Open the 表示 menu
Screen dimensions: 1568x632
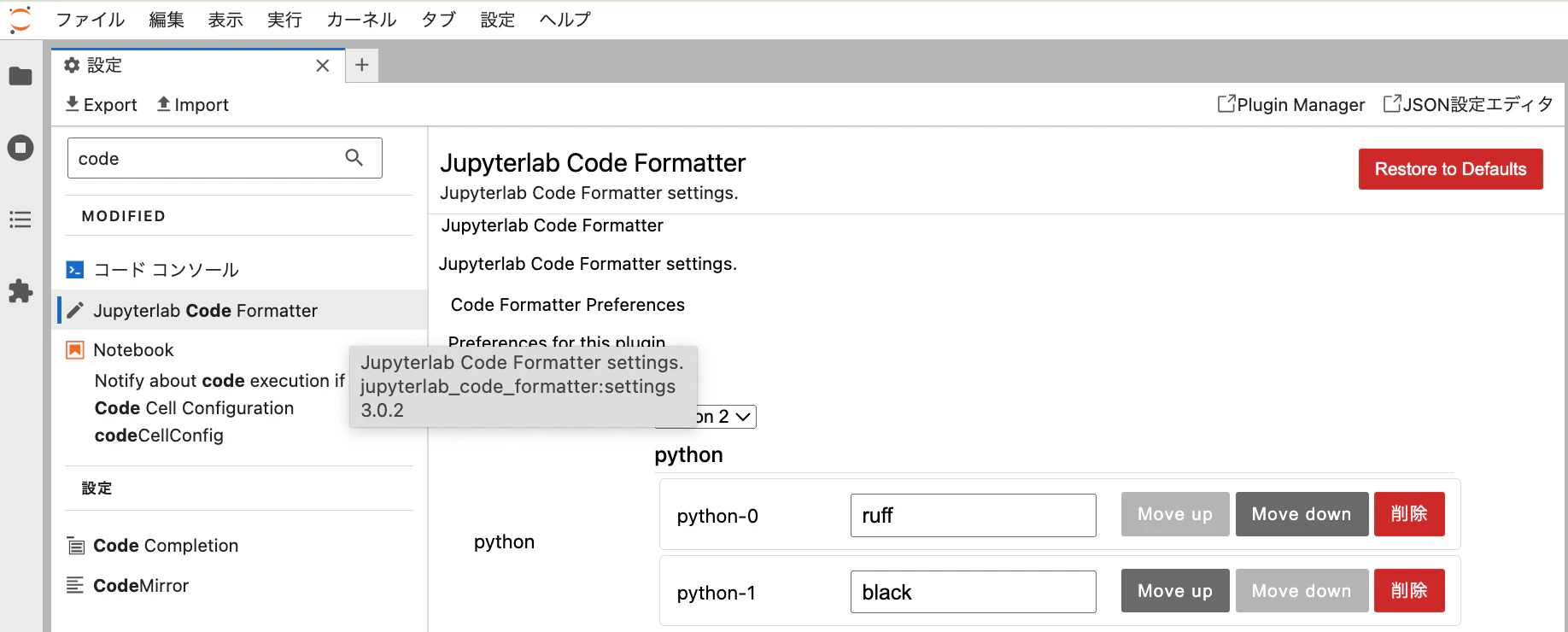[226, 19]
